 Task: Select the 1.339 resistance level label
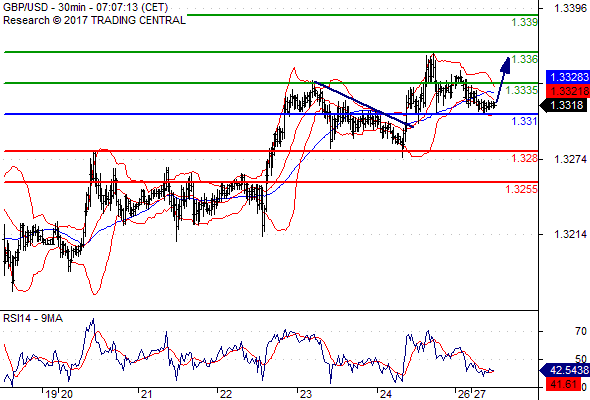[525, 22]
